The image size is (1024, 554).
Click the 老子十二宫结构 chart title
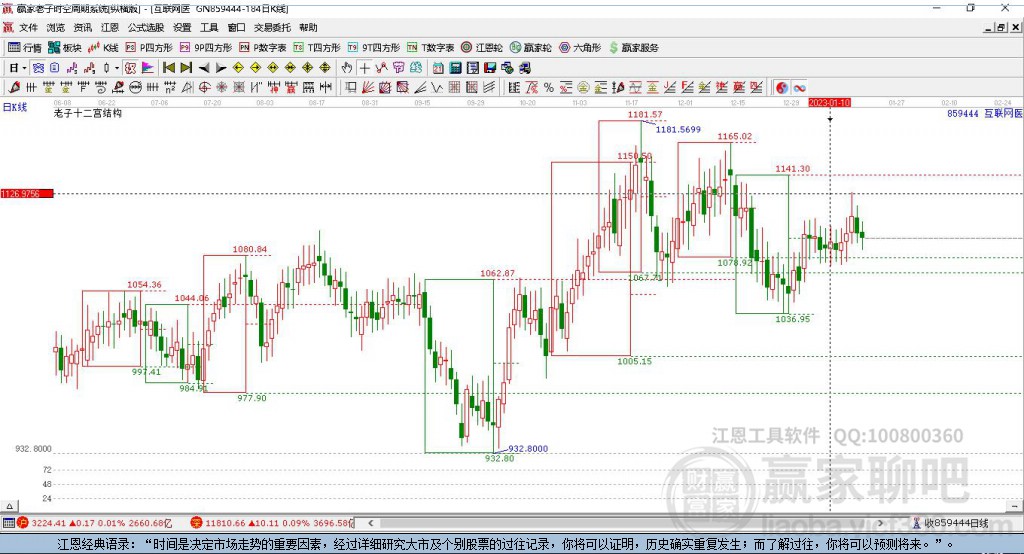tap(88, 113)
